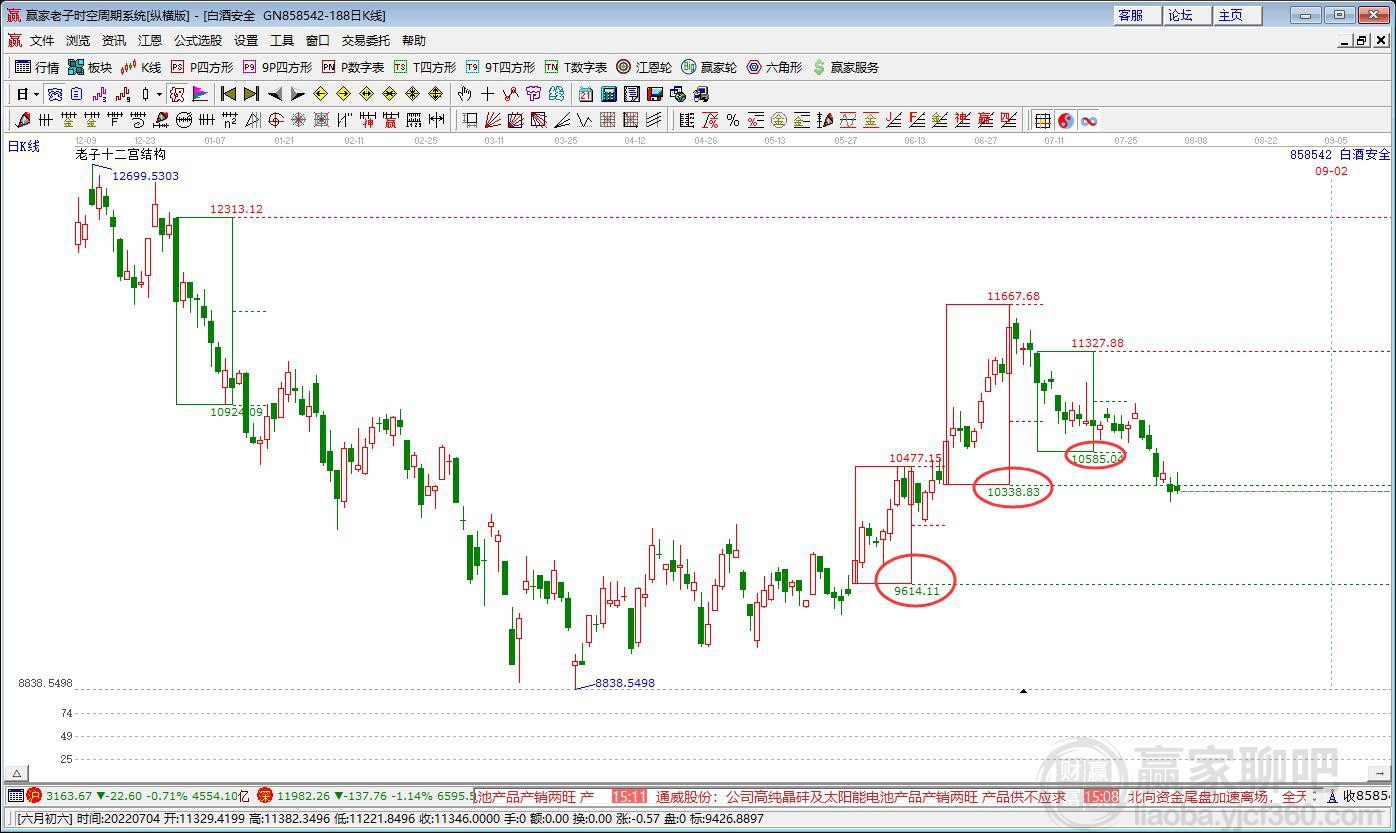Image resolution: width=1396 pixels, height=833 pixels.
Task: Open the 交易委托 menu
Action: (366, 41)
